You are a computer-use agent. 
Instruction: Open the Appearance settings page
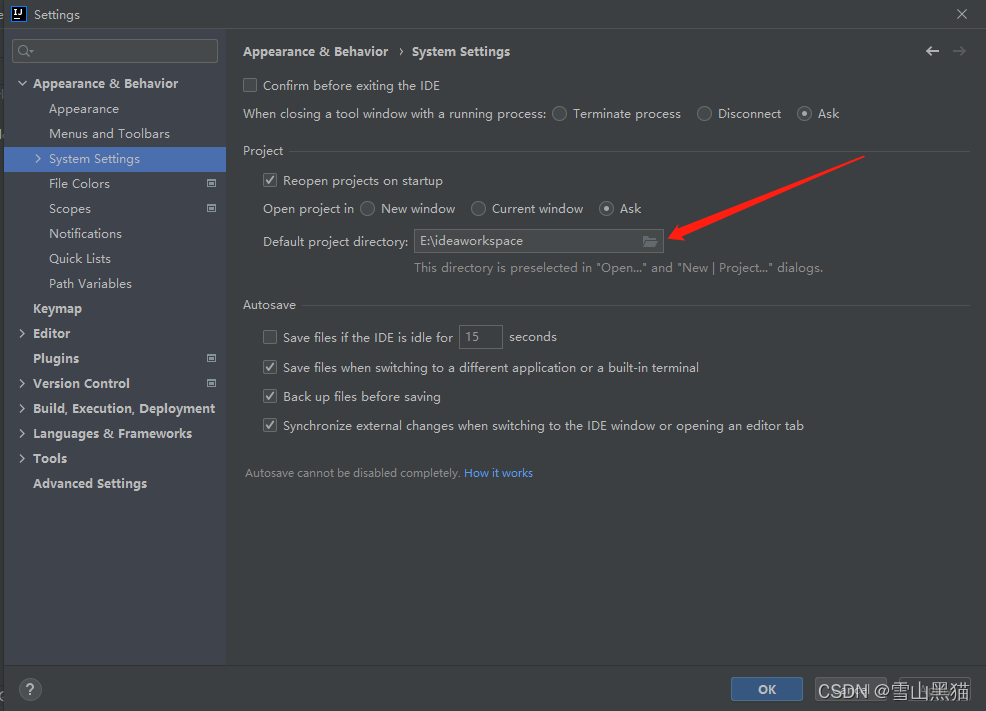click(x=84, y=109)
